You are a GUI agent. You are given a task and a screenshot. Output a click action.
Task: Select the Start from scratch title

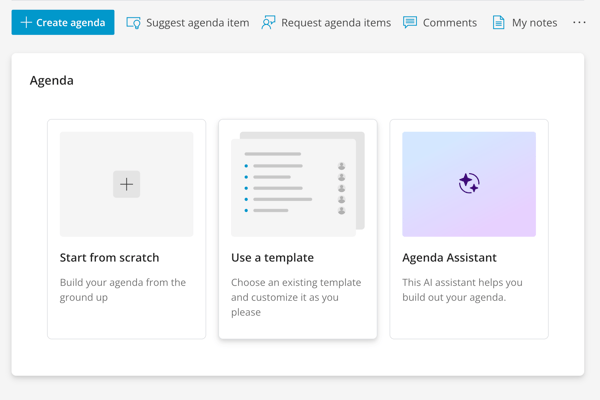click(x=109, y=258)
